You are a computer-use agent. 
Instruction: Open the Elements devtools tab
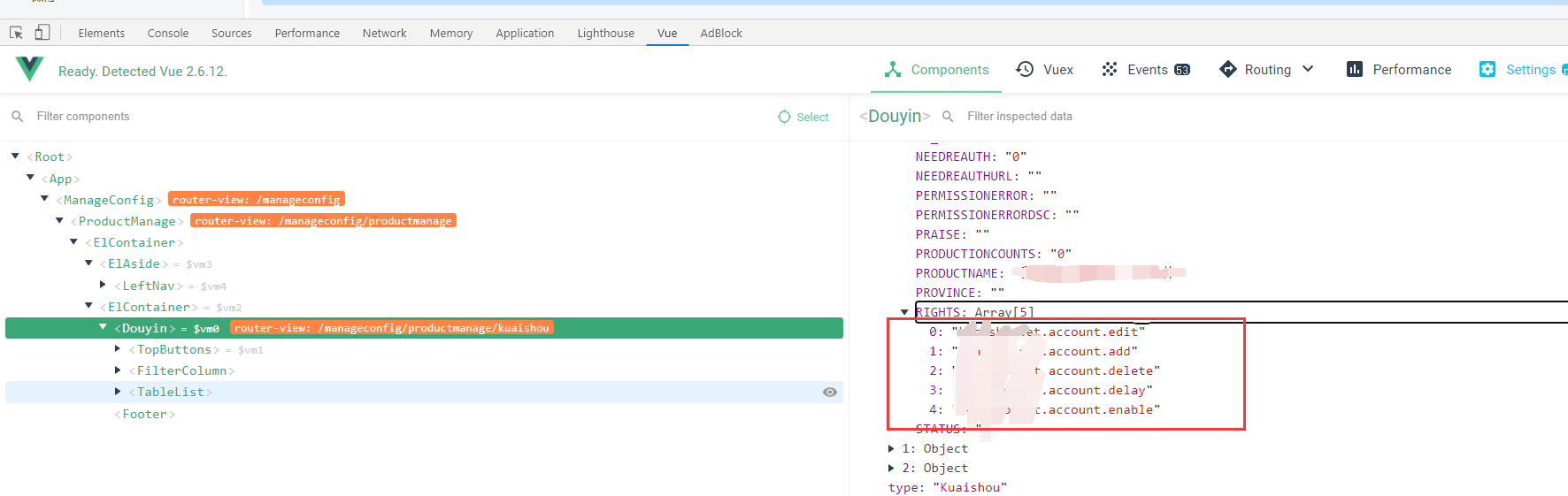(102, 34)
